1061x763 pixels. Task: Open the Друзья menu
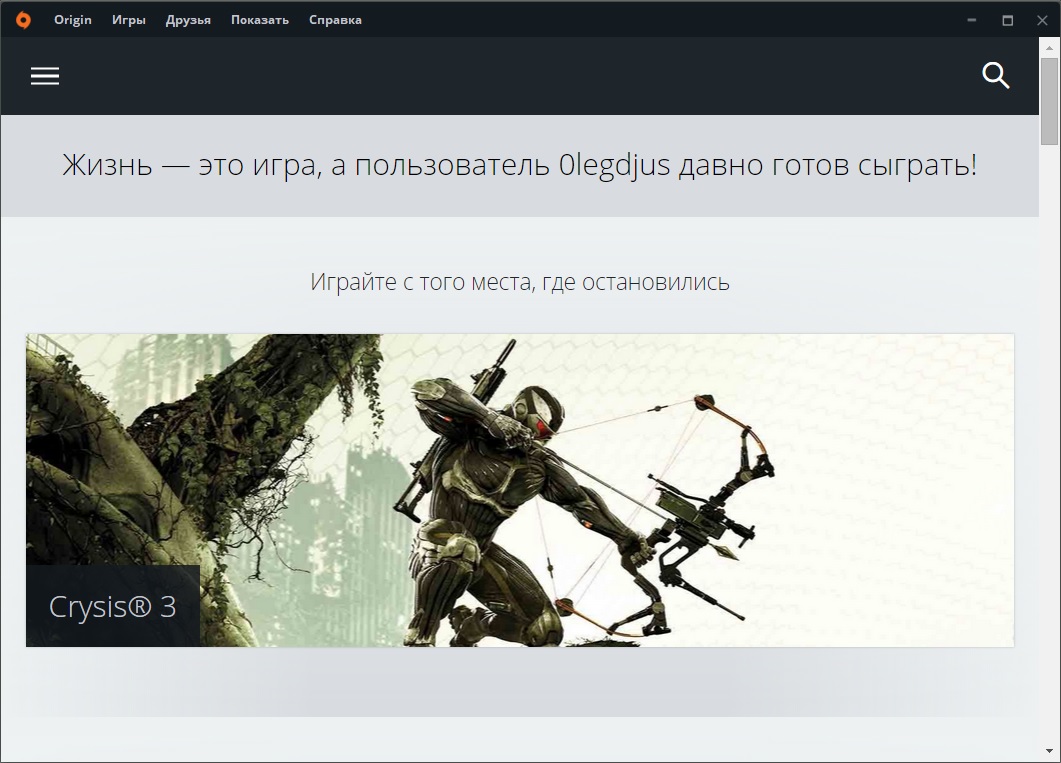coord(188,20)
